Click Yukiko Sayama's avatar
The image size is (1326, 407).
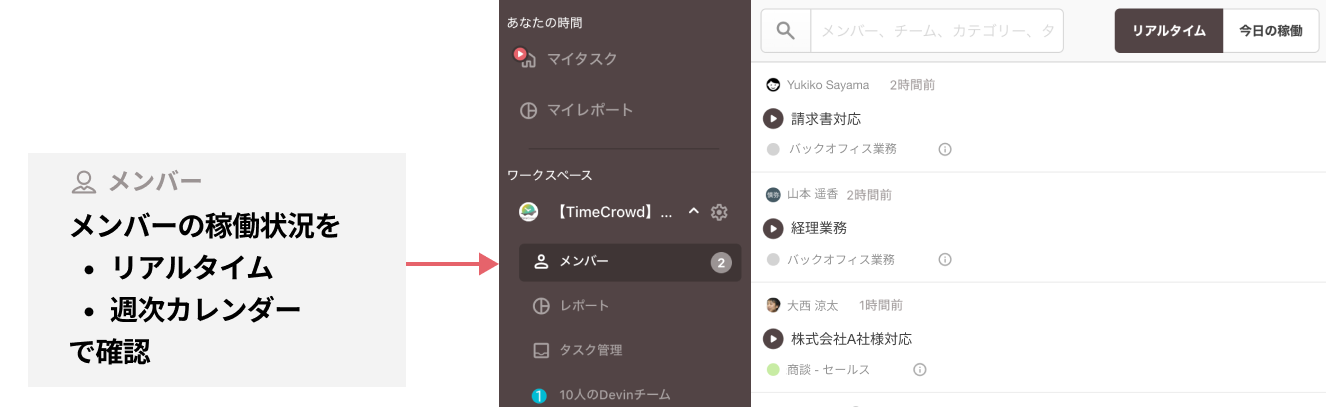773,85
